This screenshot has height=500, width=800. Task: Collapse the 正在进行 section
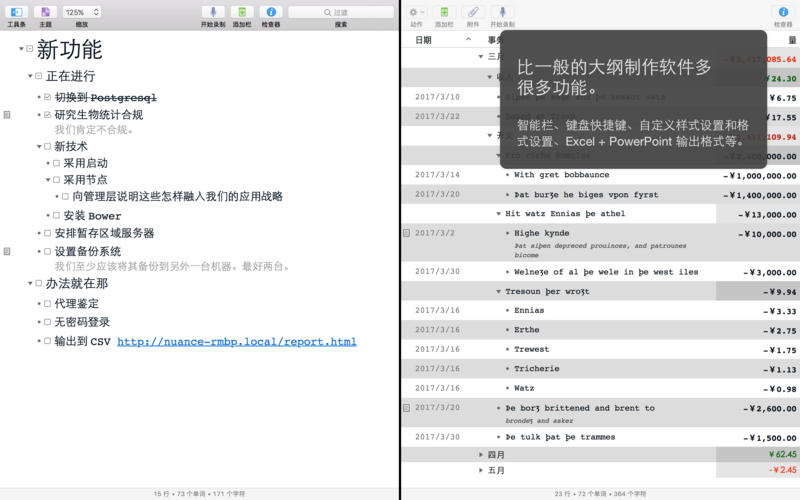(x=30, y=76)
